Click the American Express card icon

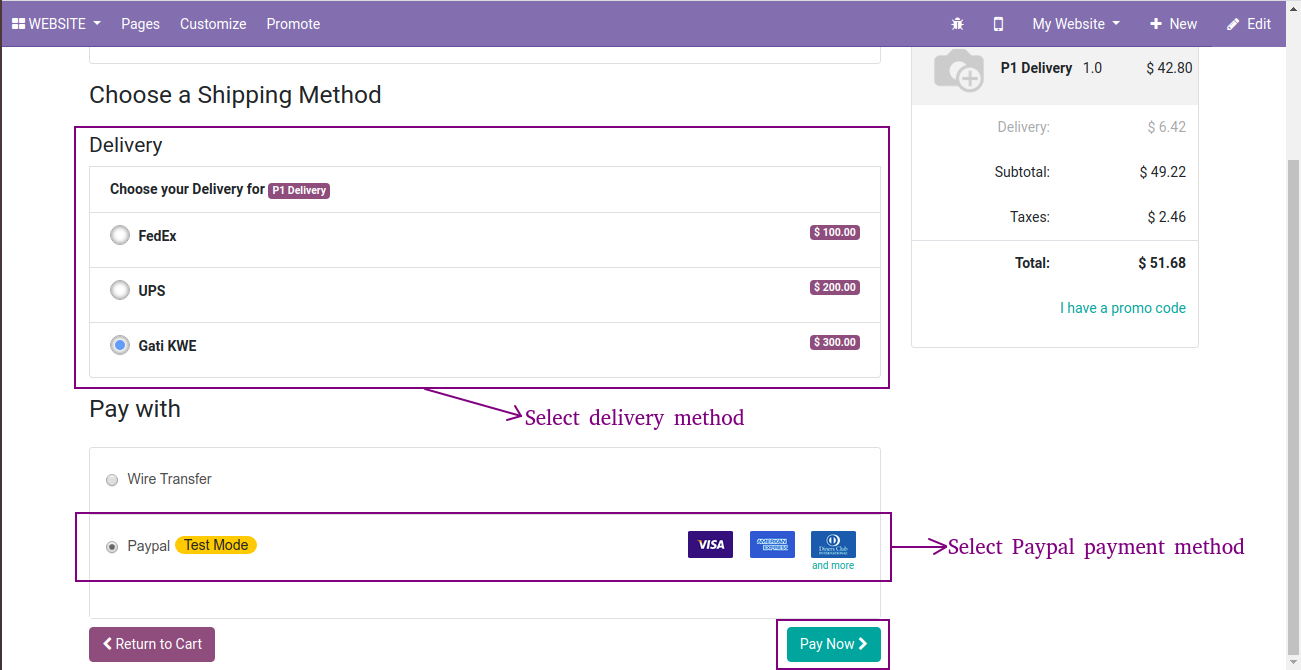tap(772, 545)
